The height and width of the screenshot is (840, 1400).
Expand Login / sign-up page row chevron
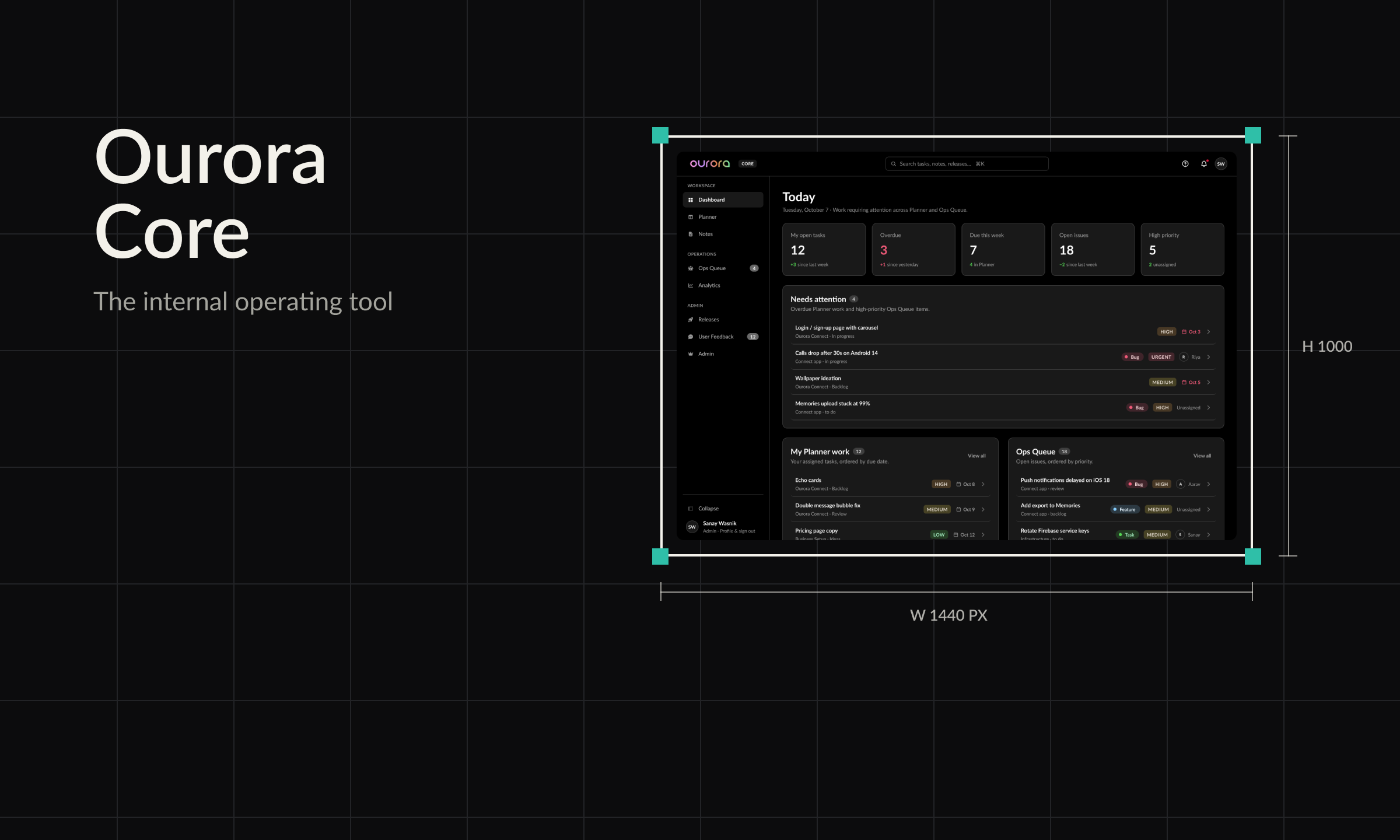click(1209, 332)
